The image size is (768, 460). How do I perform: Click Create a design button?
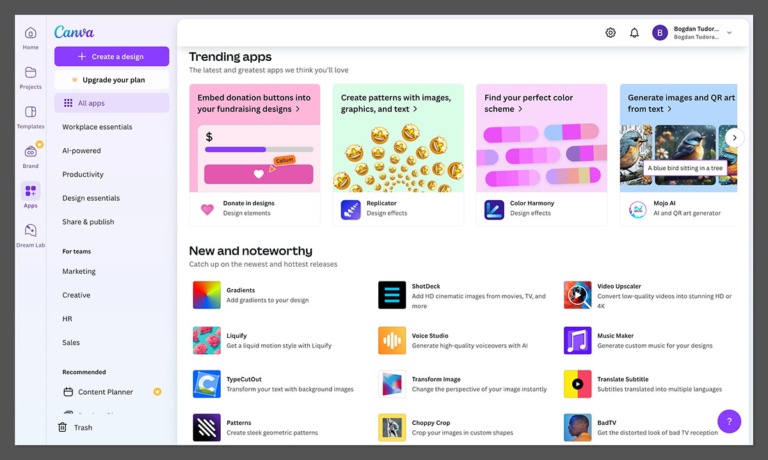tap(111, 56)
